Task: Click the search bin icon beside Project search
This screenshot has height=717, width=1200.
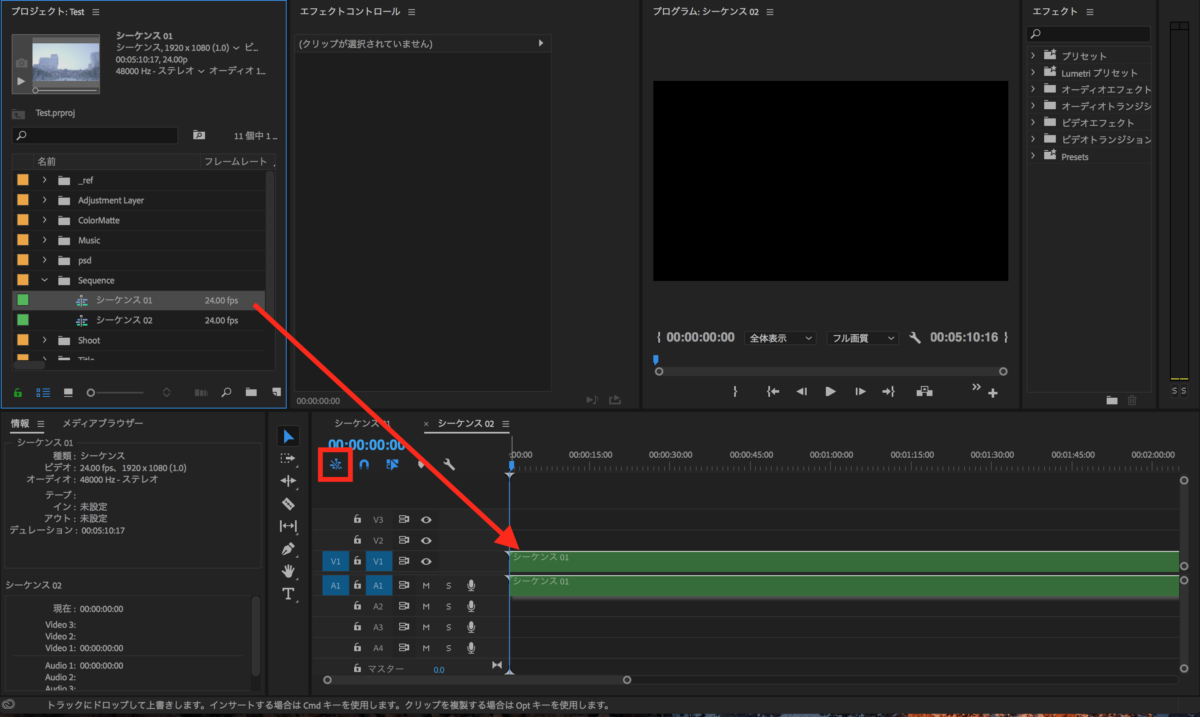Action: tap(199, 135)
